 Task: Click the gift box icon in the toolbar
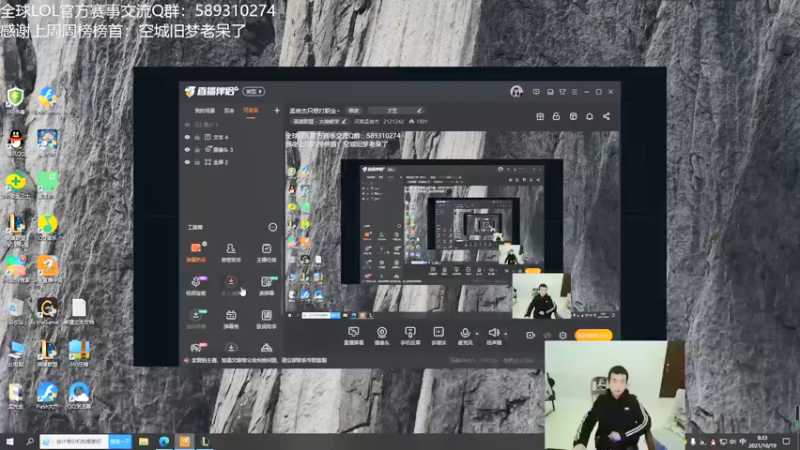(x=540, y=116)
